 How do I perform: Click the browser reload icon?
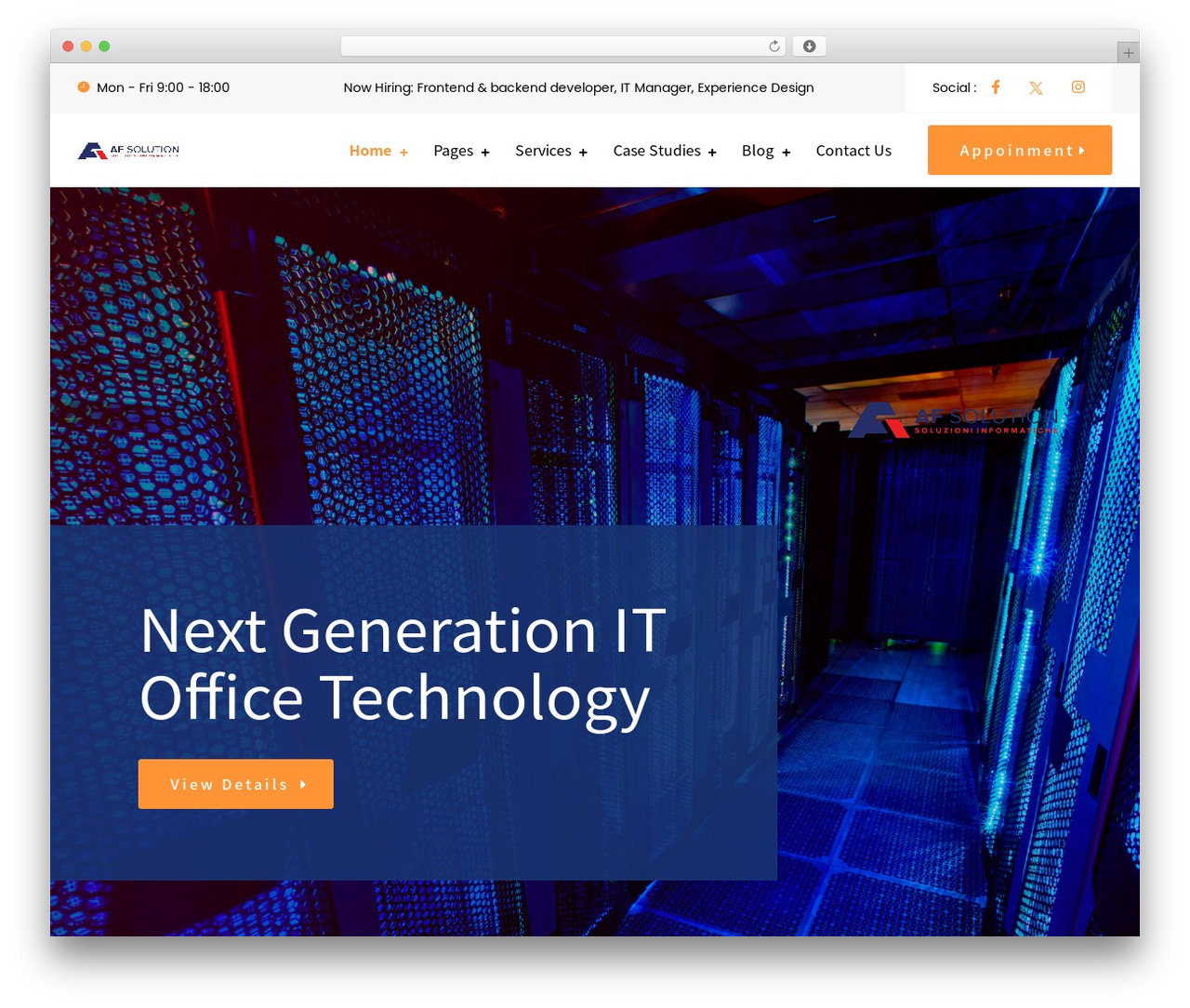click(773, 46)
